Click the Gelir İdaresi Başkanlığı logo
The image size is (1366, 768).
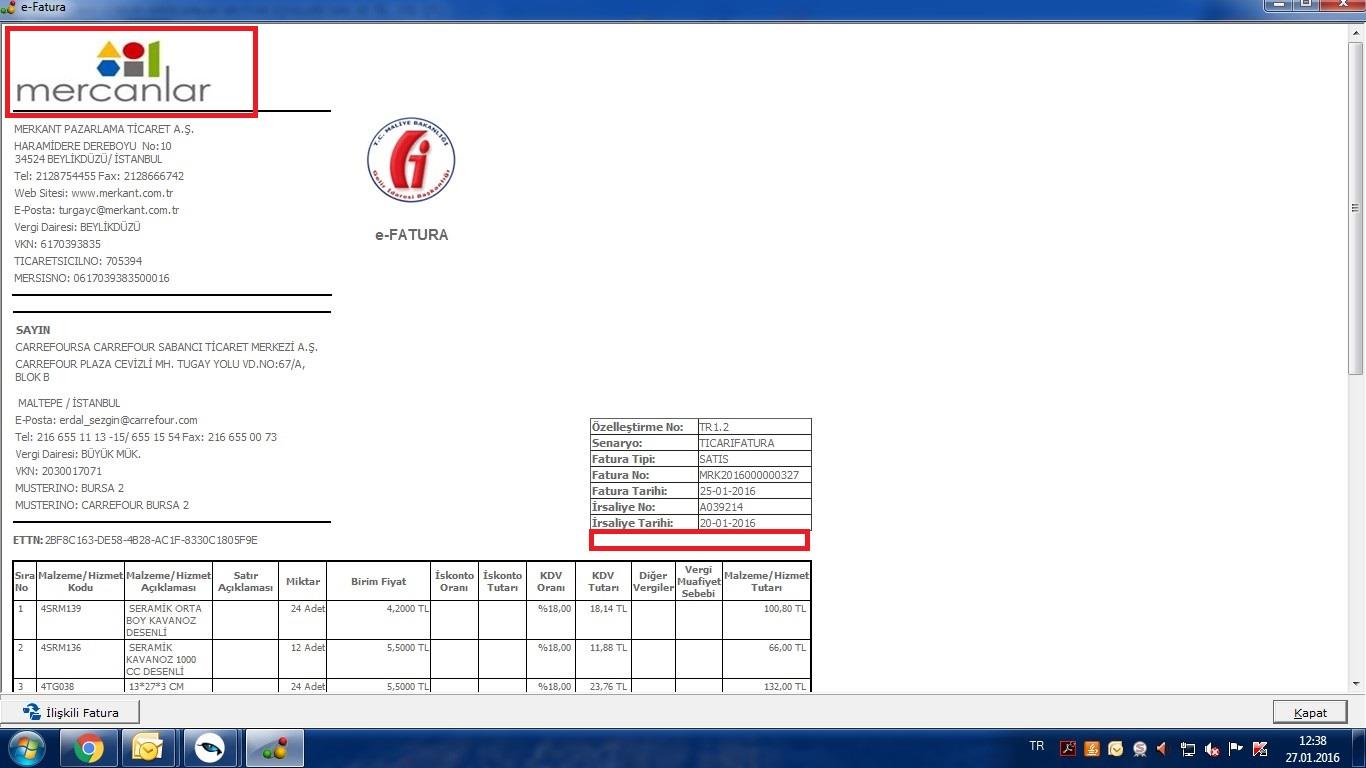coord(411,160)
